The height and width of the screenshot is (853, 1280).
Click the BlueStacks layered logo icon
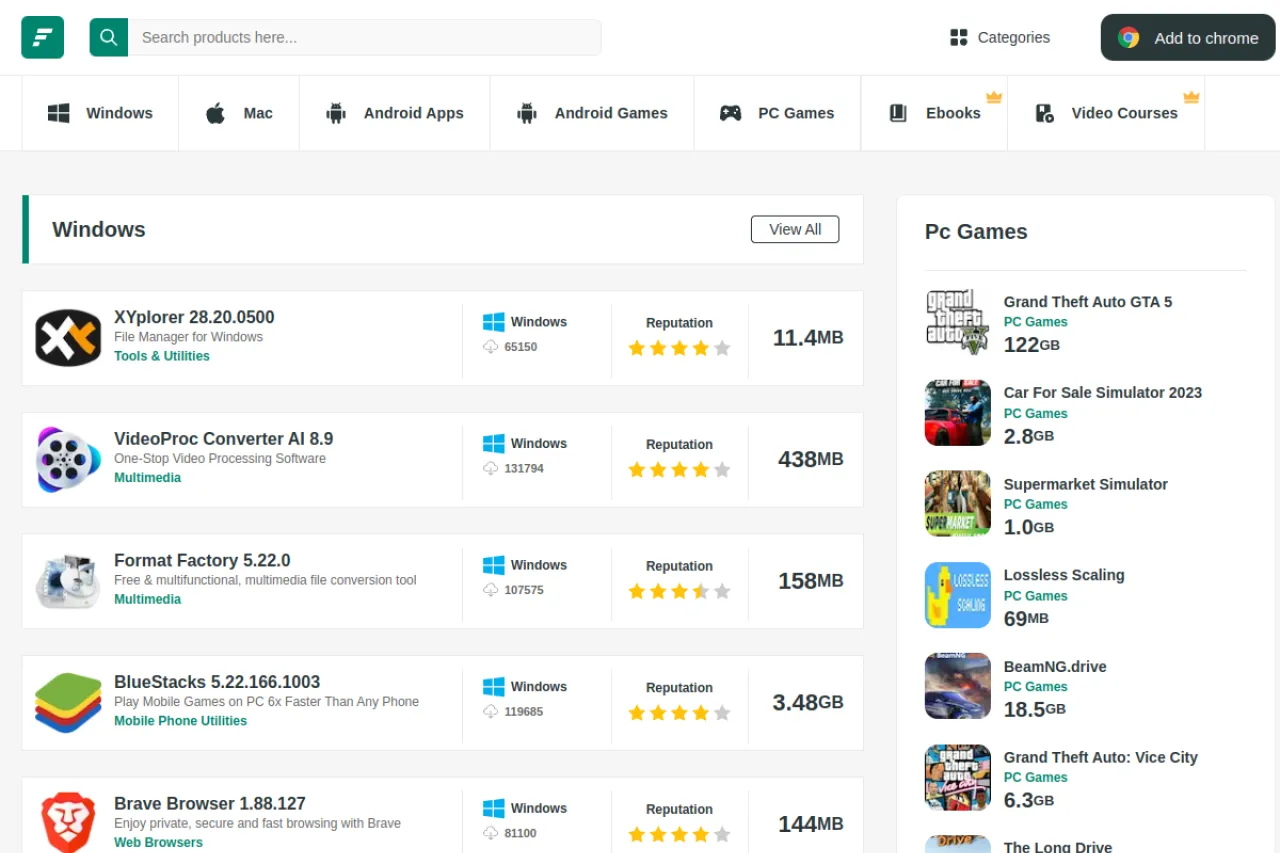coord(68,703)
